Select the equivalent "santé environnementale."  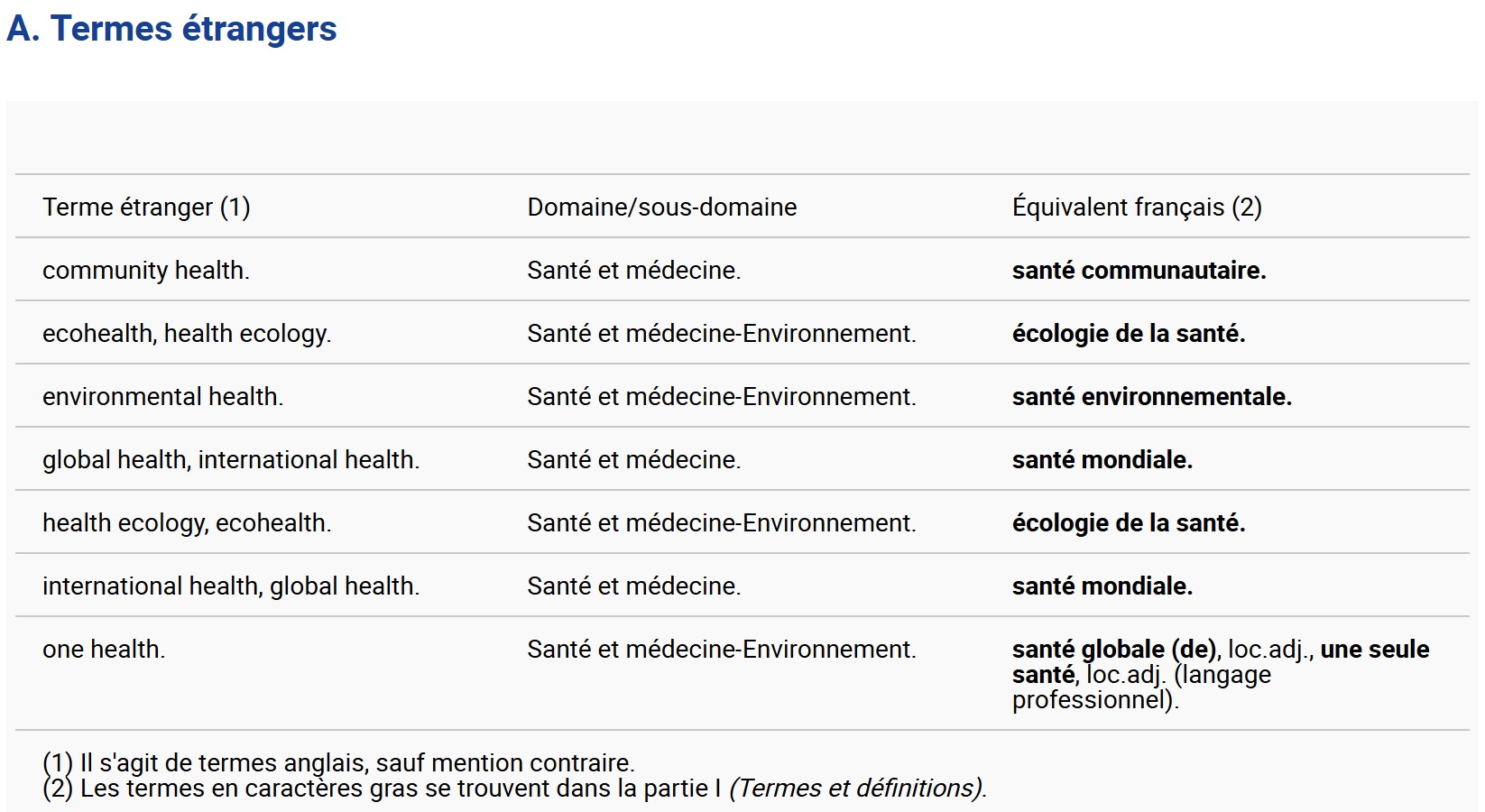1152,397
